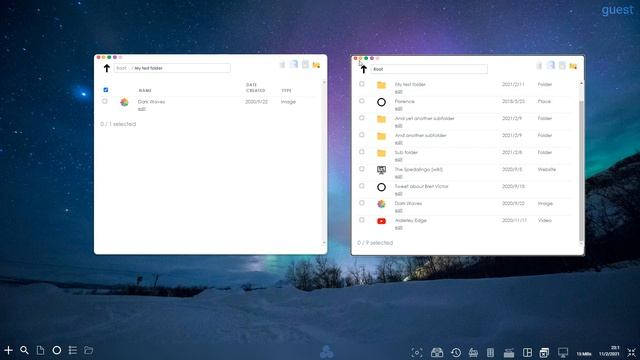Click the document page icon in bottom bar
Screen dimensions: 640x360
[x=40, y=350]
